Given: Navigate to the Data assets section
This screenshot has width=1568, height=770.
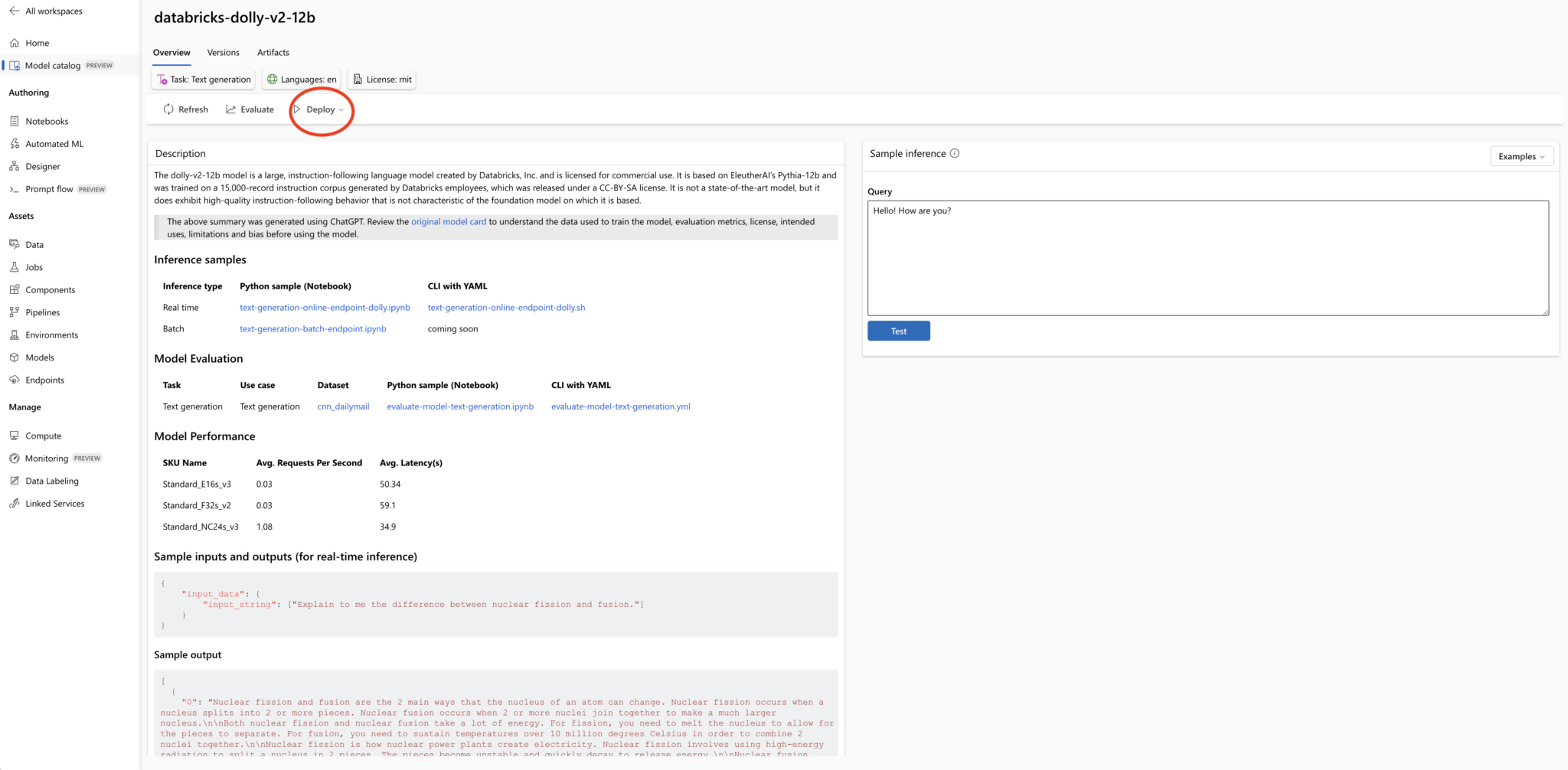Looking at the screenshot, I should pos(35,244).
